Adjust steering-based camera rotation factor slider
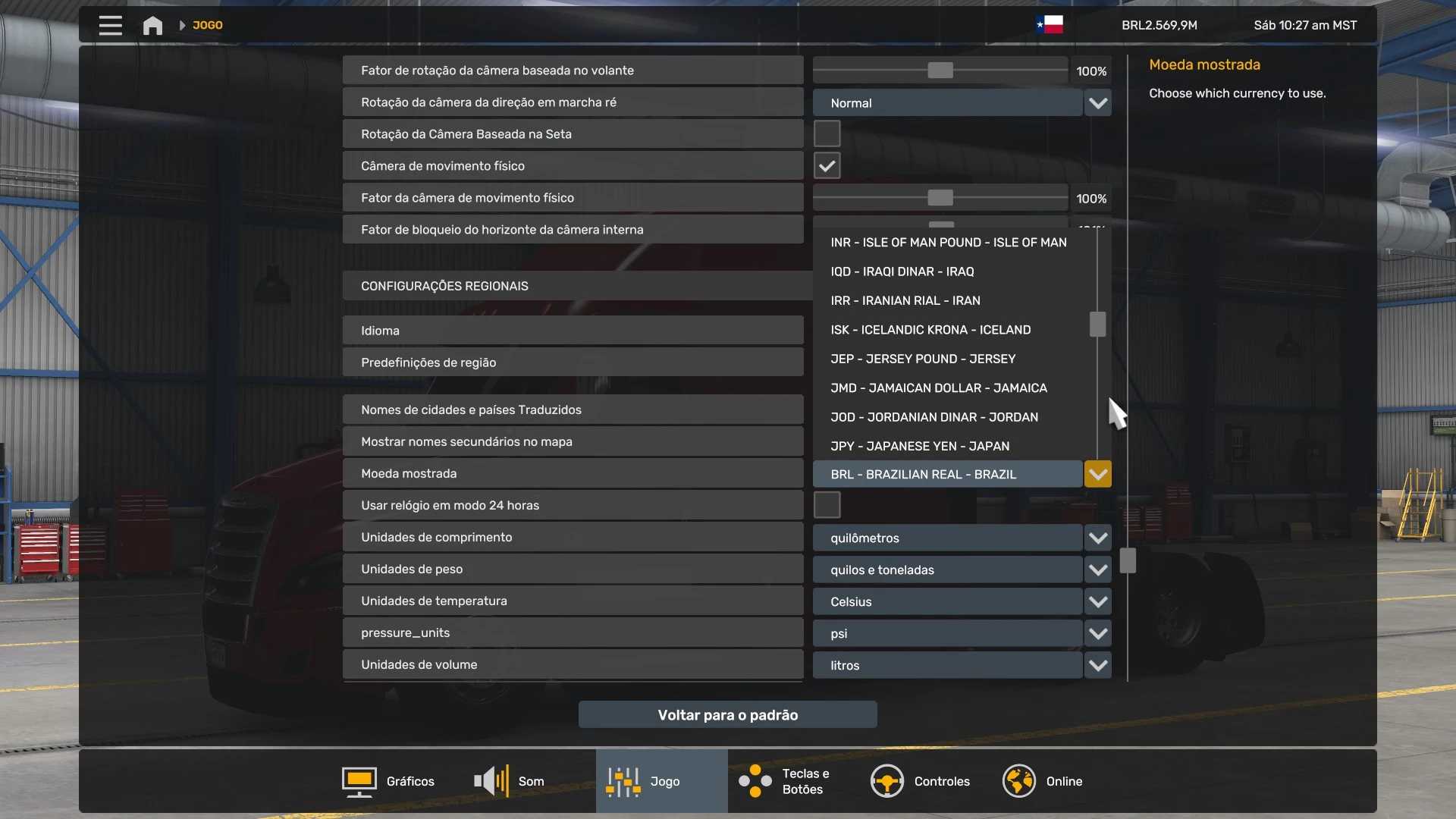This screenshot has width=1456, height=819. coord(940,71)
